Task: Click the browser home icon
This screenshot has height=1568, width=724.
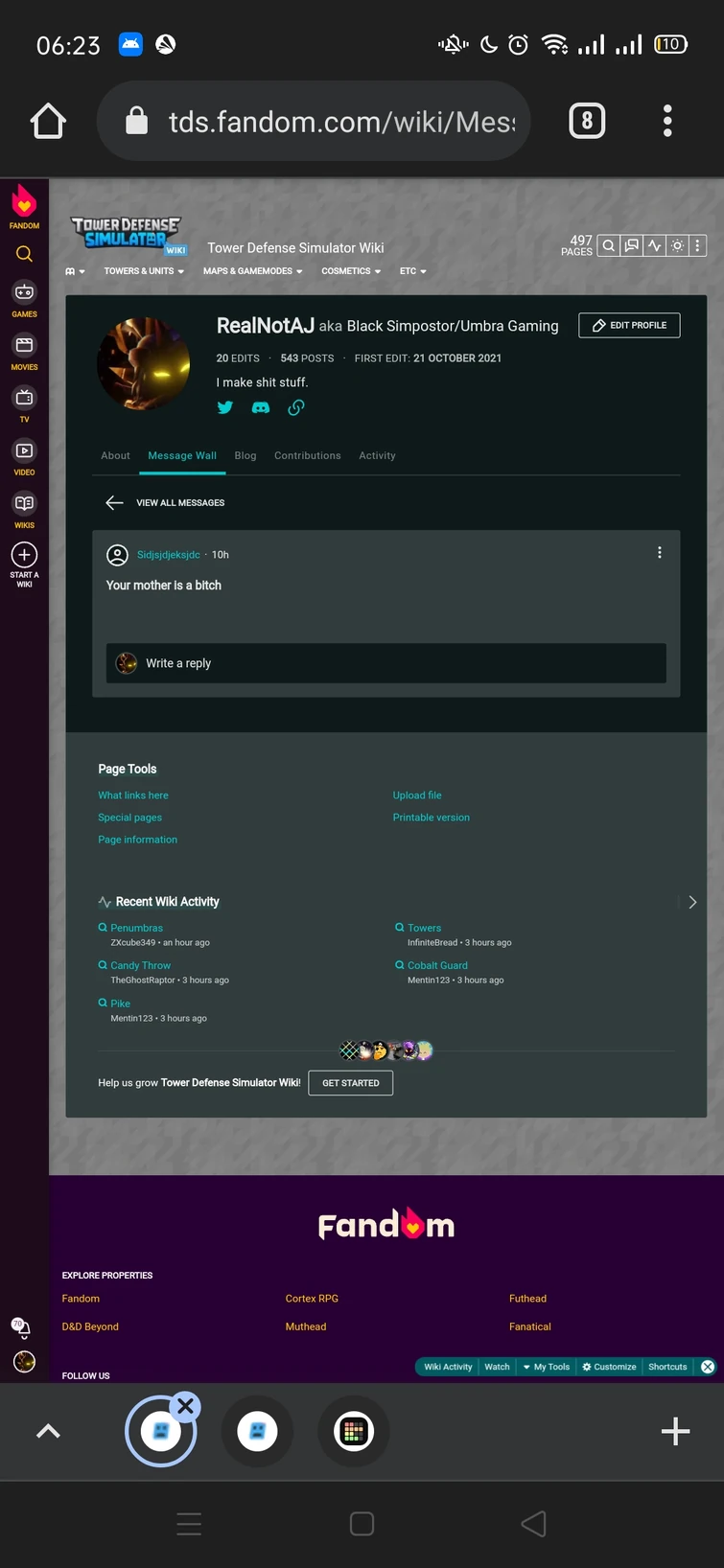Action: [x=48, y=121]
